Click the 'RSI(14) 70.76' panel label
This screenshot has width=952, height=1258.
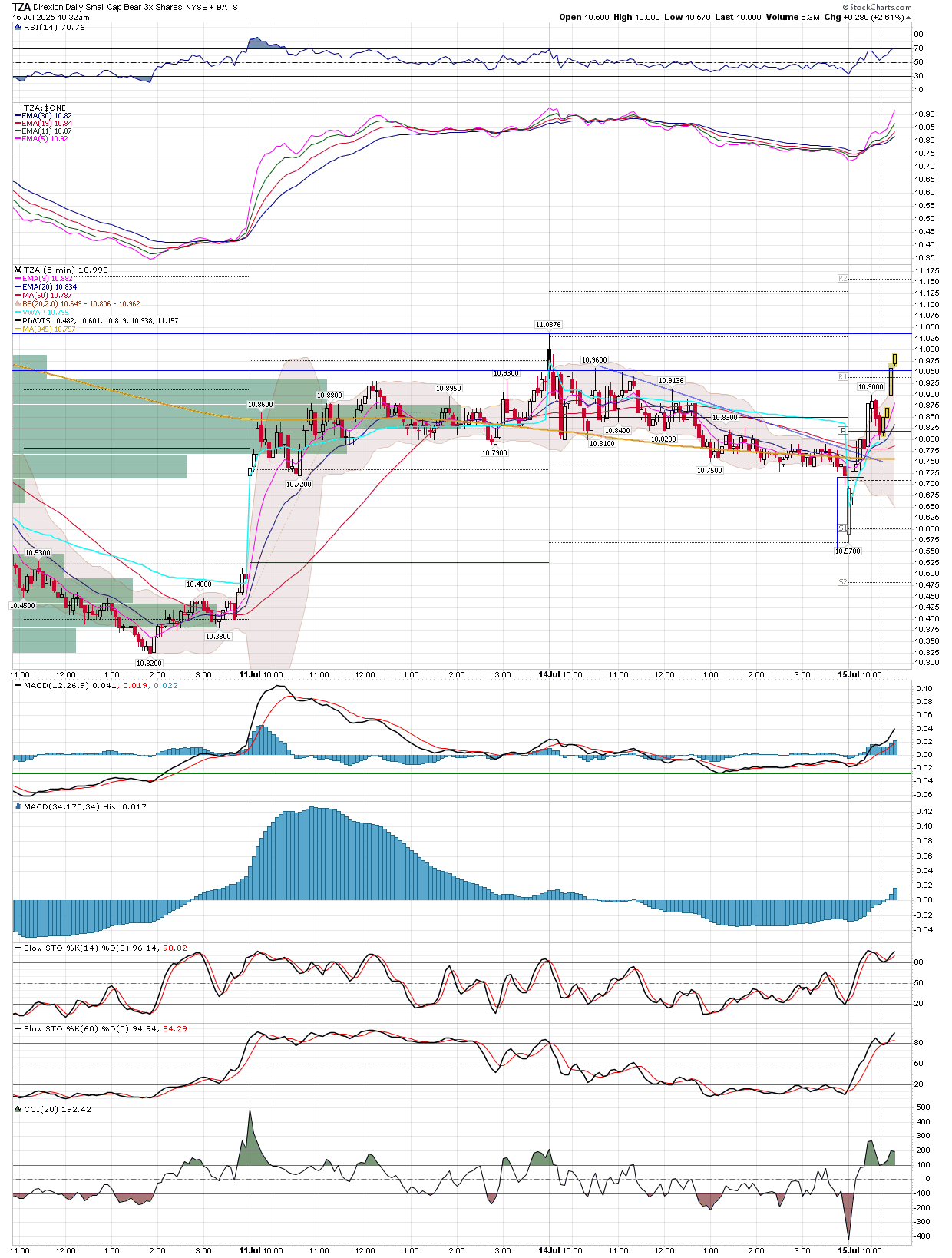coord(55,28)
